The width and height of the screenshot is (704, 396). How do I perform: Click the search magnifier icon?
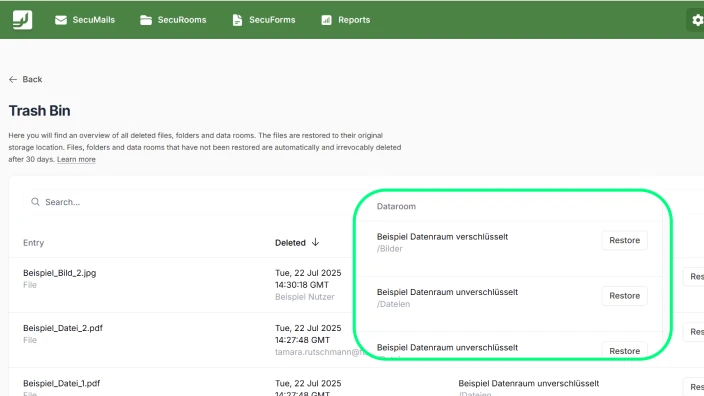click(x=35, y=202)
